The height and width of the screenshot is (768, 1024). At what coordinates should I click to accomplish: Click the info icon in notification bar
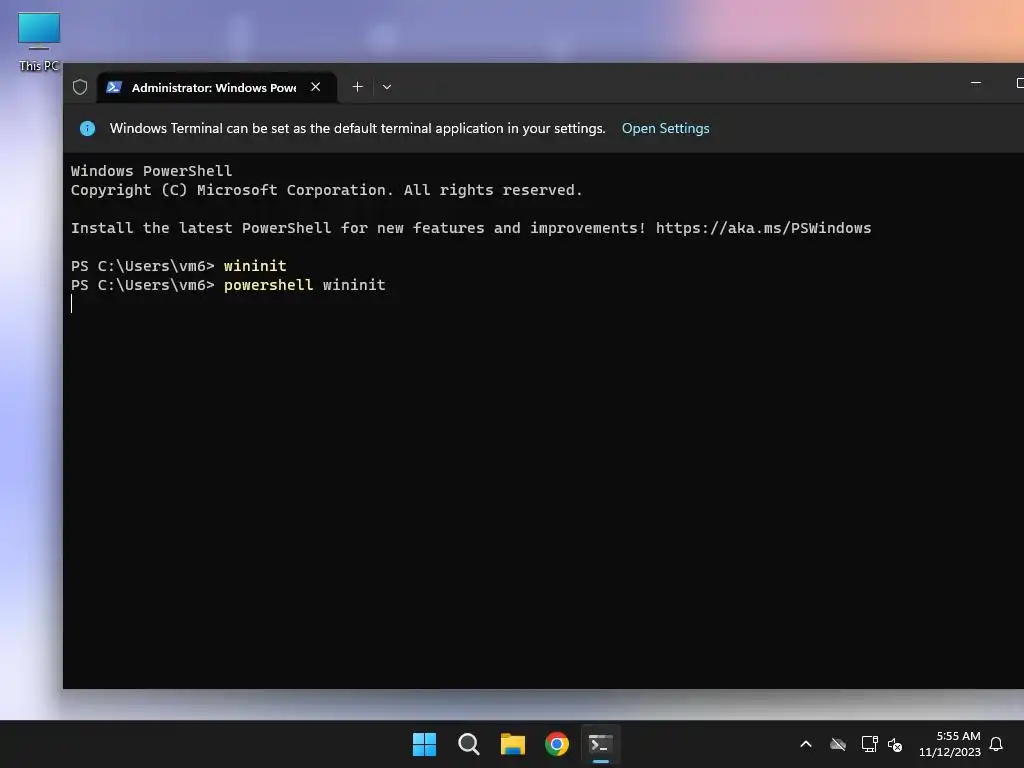pos(87,129)
